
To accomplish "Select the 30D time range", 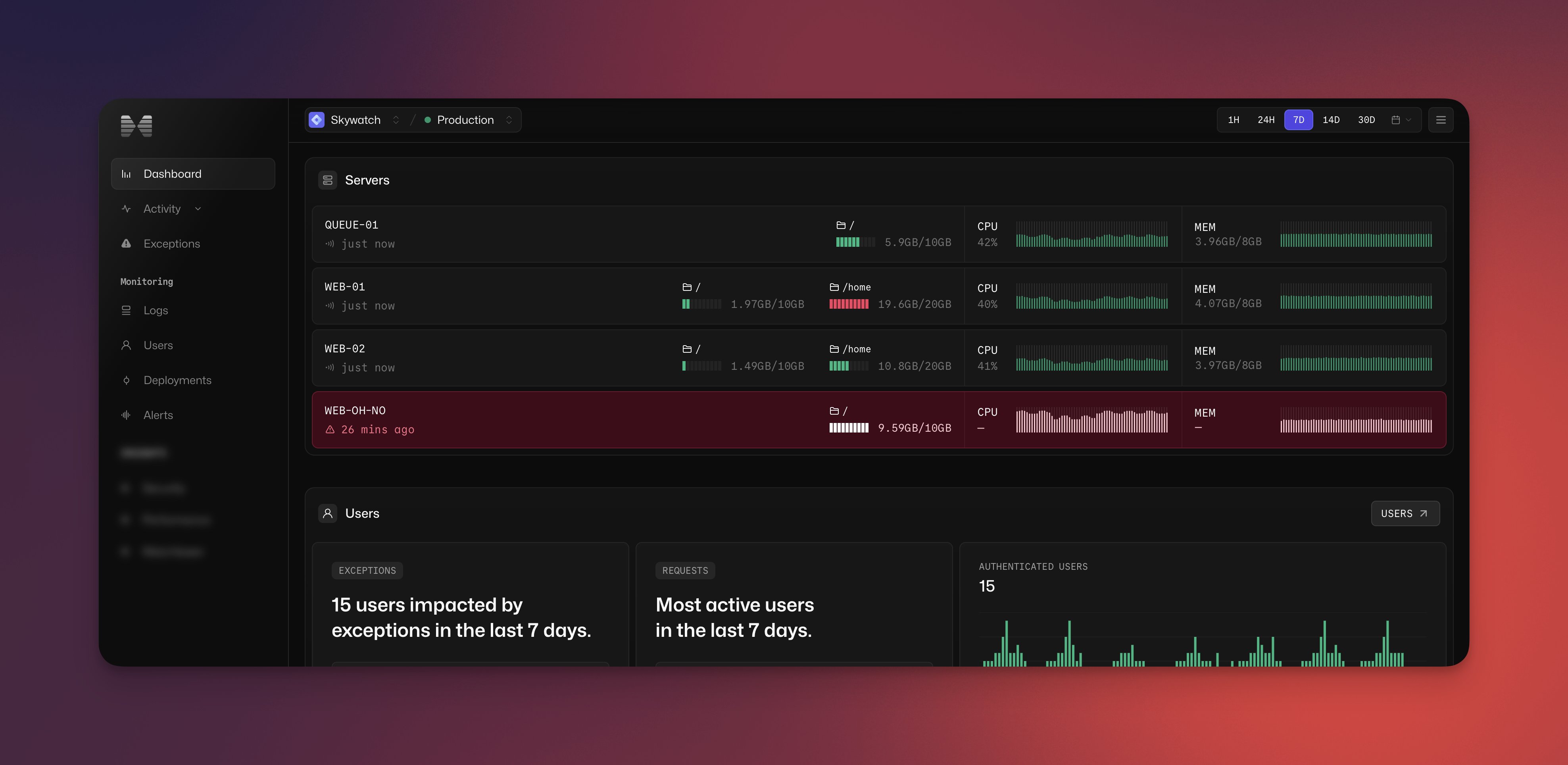I will pos(1366,120).
